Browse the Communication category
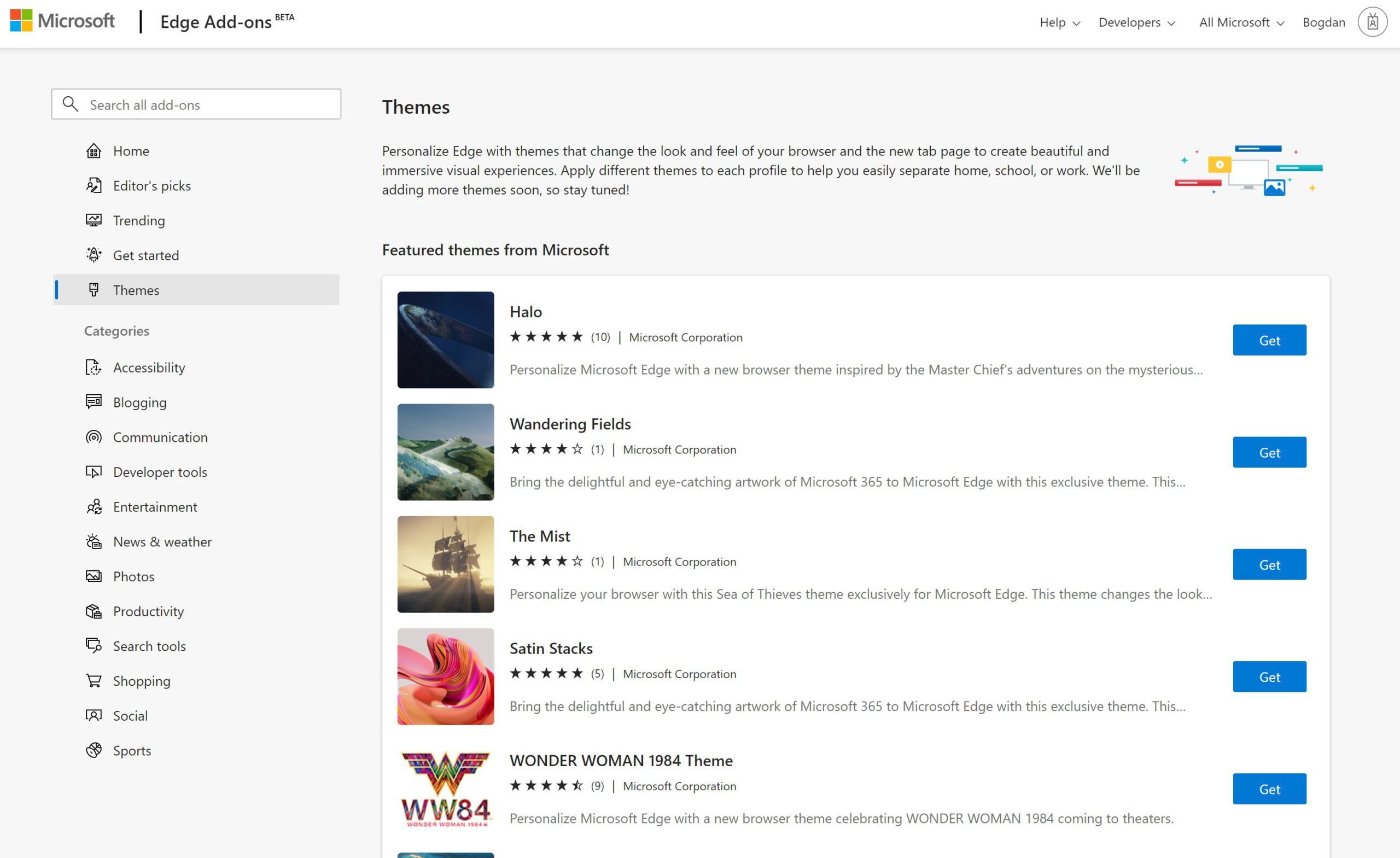Screen dimensions: 1400x858 [196, 437]
